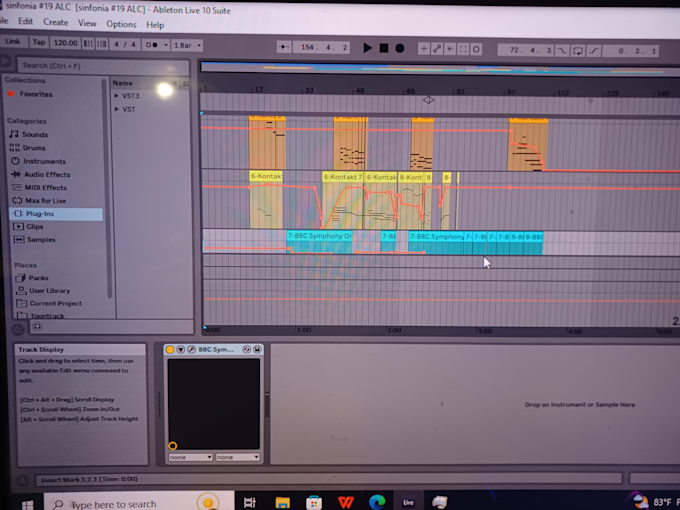Open User Library under Places
This screenshot has width=680, height=510.
pyautogui.click(x=49, y=291)
